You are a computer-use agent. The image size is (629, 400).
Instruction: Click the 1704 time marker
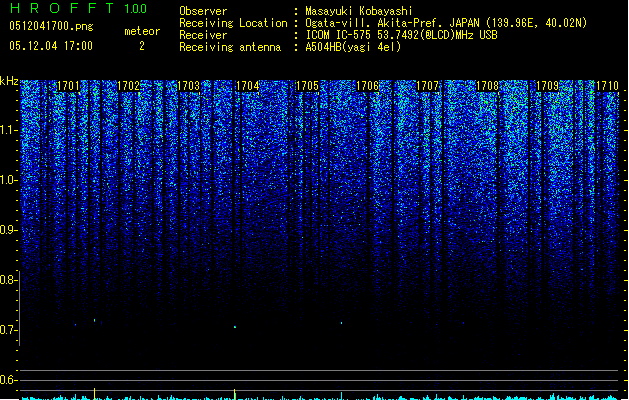point(248,86)
